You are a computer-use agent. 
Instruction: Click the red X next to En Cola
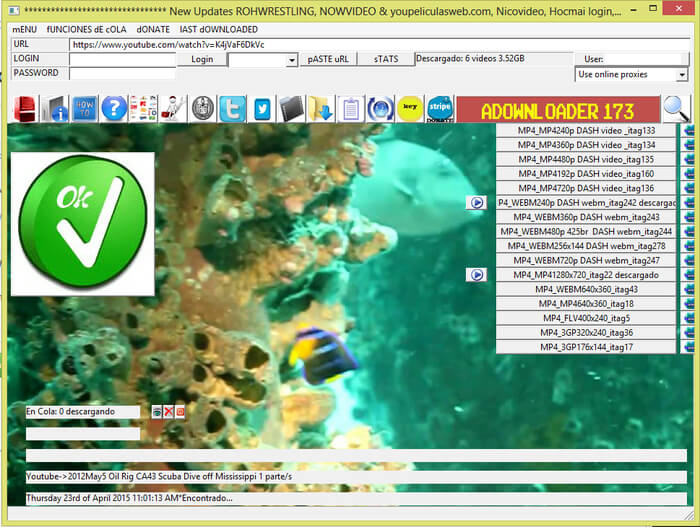pyautogui.click(x=169, y=411)
